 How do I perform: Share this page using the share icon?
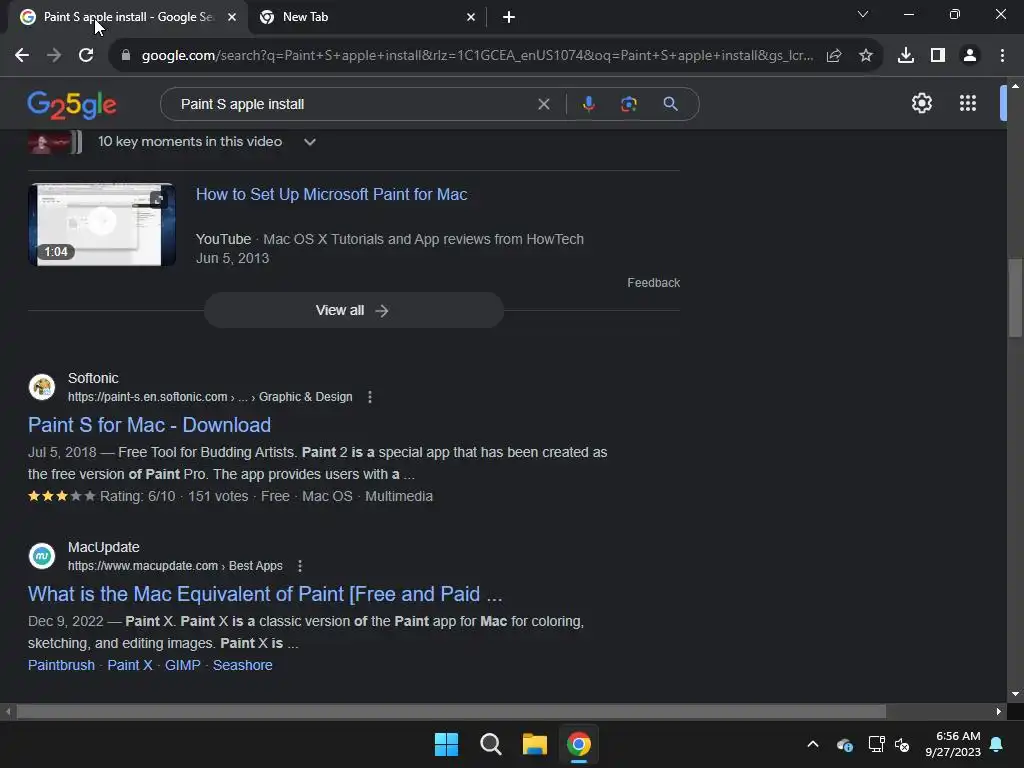click(834, 56)
